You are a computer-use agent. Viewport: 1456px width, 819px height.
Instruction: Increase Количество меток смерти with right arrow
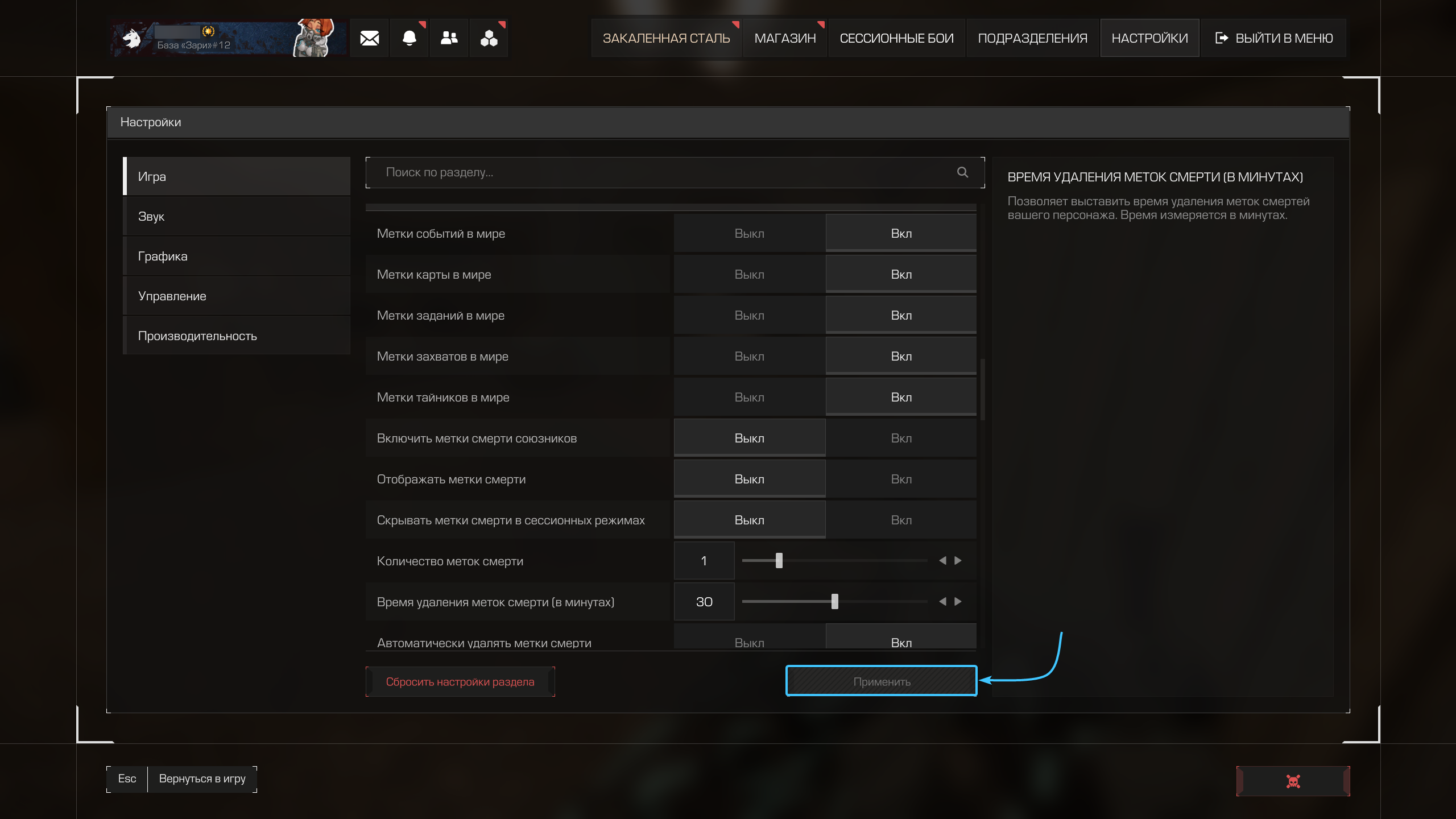click(x=958, y=561)
